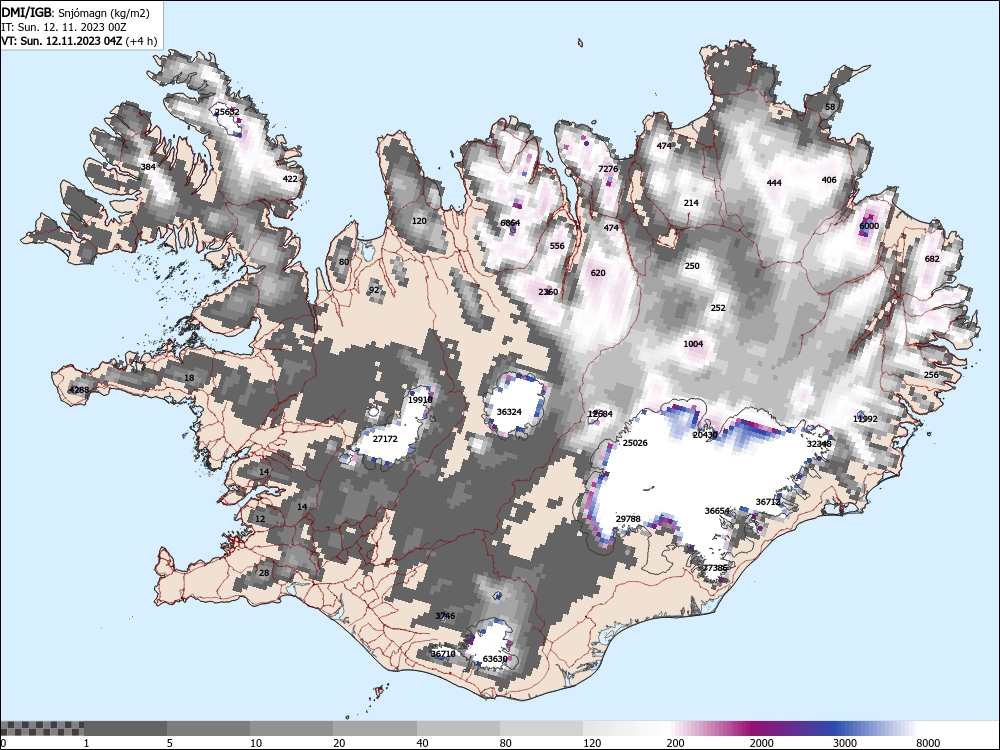Click the map value 252

[x=717, y=307]
